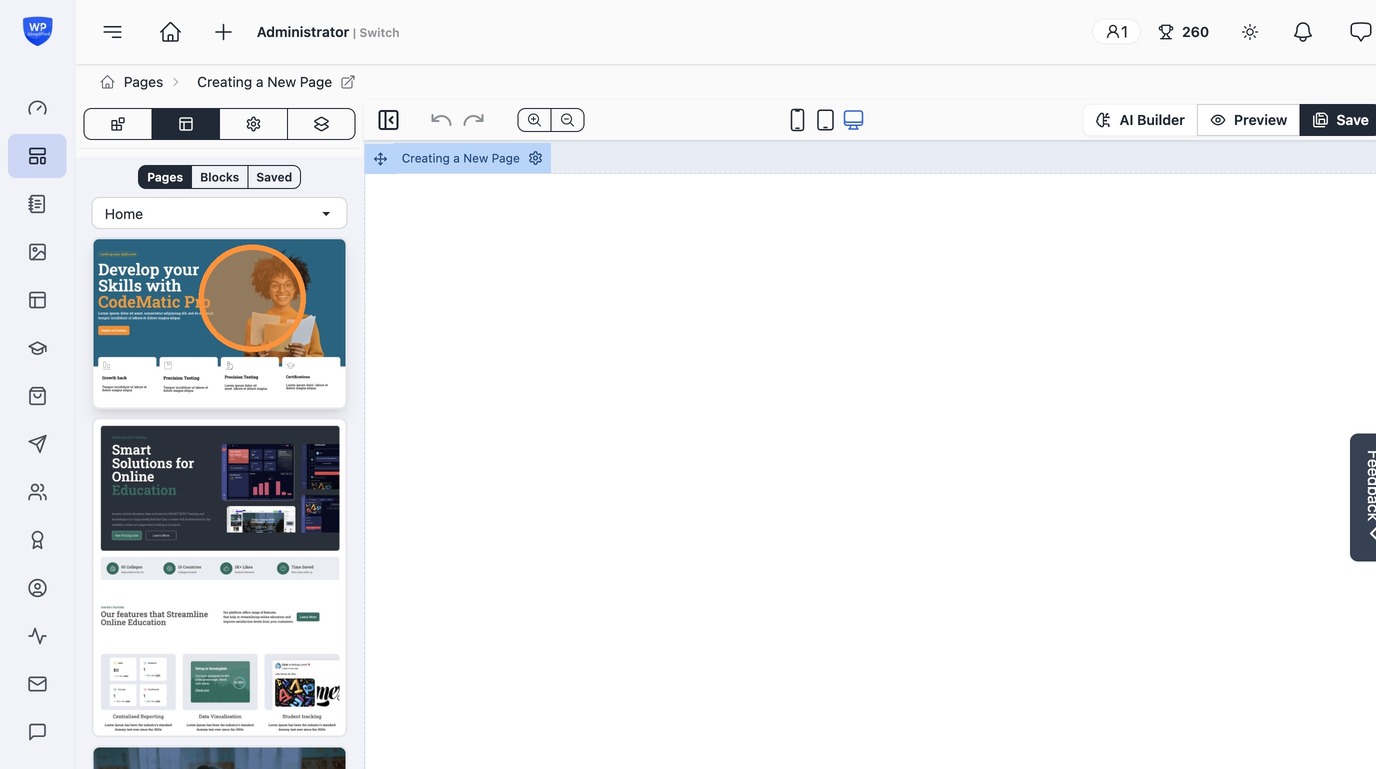Select the highlighted page layout sidebar icon

pyautogui.click(x=37, y=156)
